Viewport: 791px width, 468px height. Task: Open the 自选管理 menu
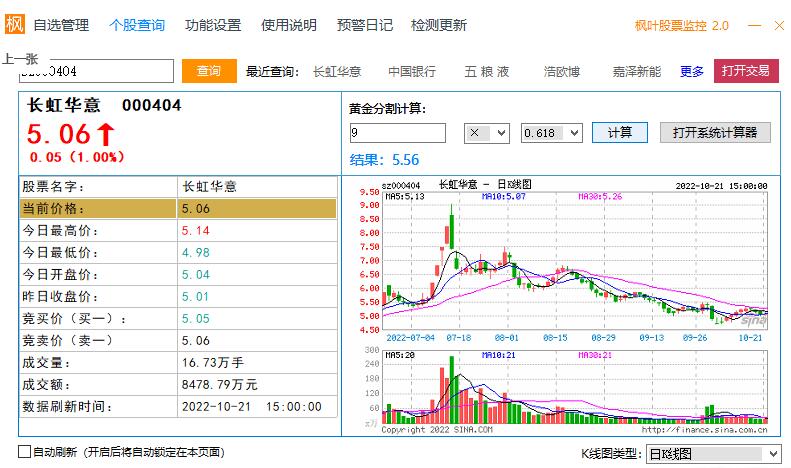point(61,25)
